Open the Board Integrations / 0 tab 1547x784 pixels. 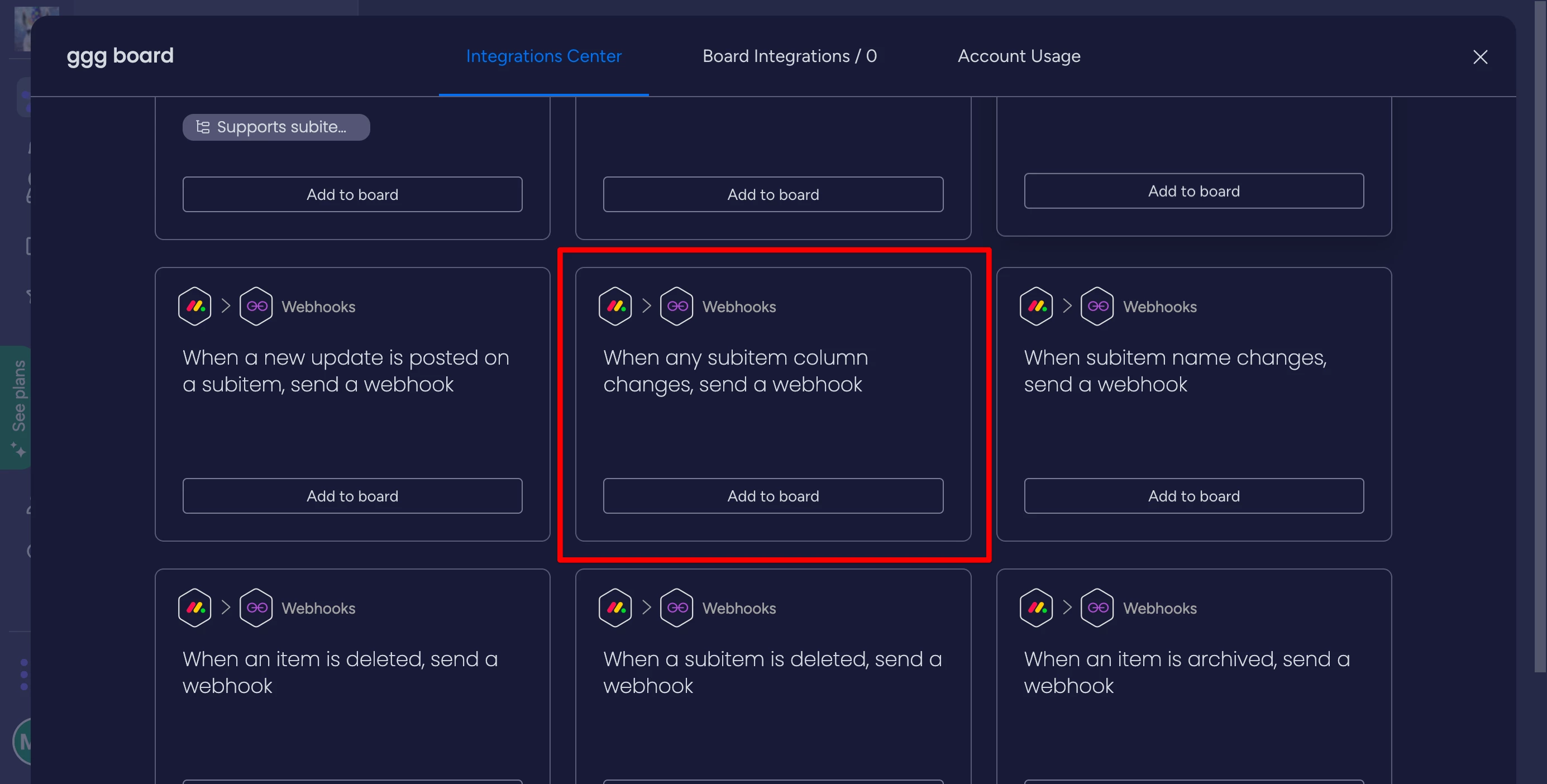pyautogui.click(x=790, y=56)
